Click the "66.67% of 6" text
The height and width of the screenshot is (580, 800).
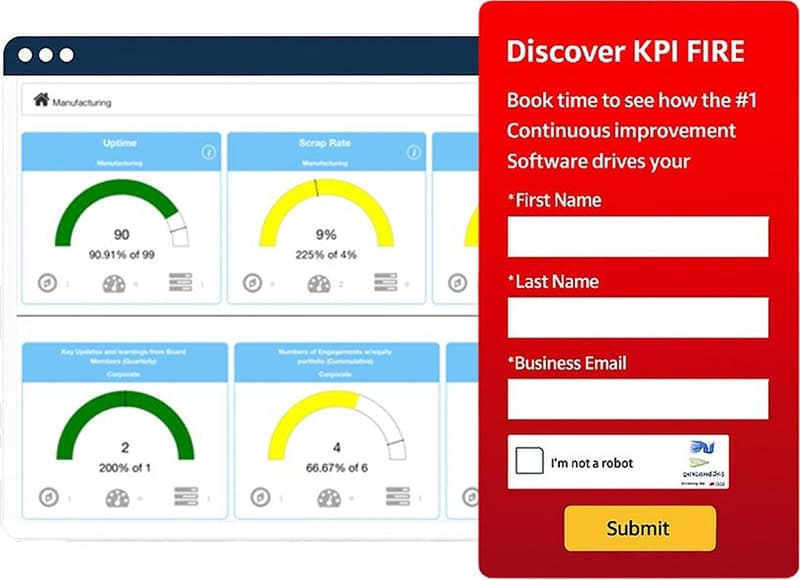tap(337, 468)
